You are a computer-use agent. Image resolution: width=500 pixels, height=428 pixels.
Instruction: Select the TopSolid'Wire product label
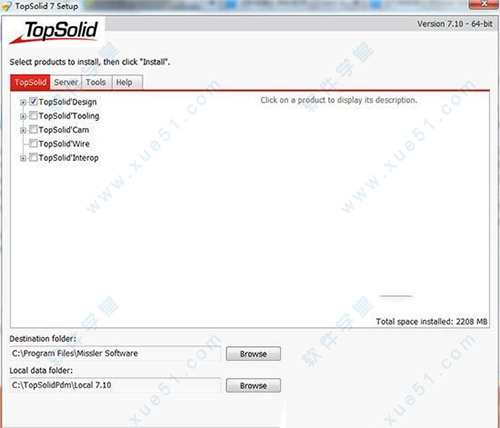pyautogui.click(x=64, y=144)
